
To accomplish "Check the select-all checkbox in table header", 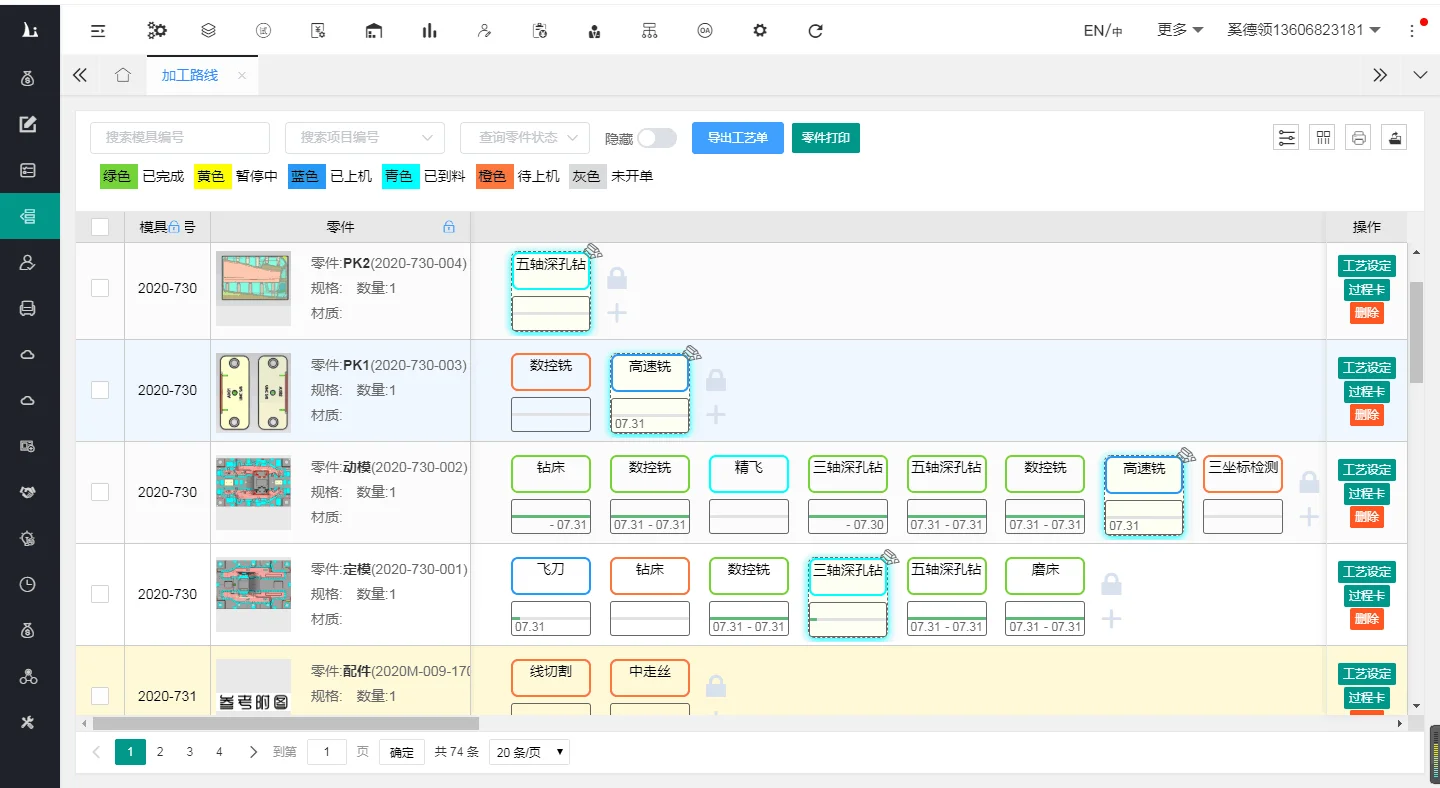I will click(x=100, y=227).
